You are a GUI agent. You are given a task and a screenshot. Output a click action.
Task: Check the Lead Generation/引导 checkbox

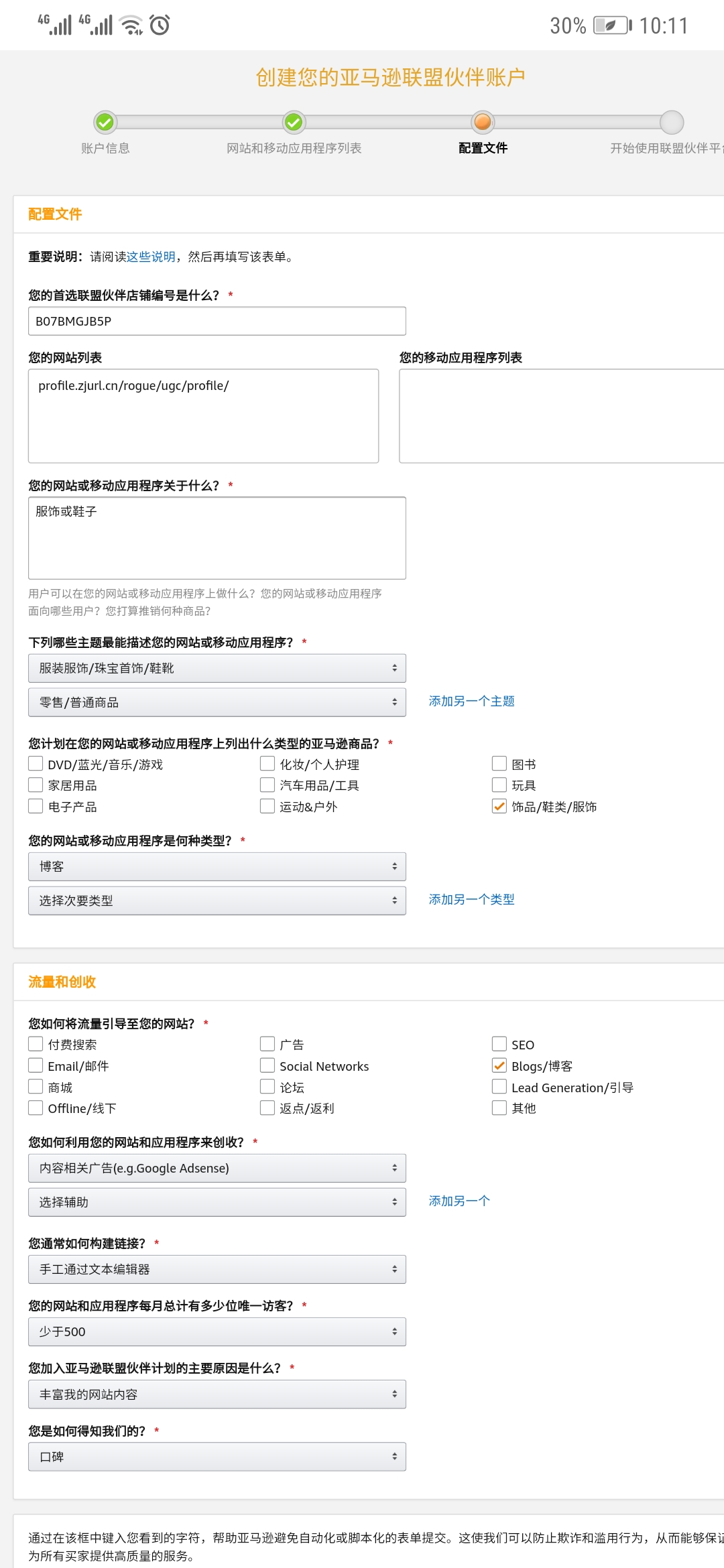[x=499, y=1086]
